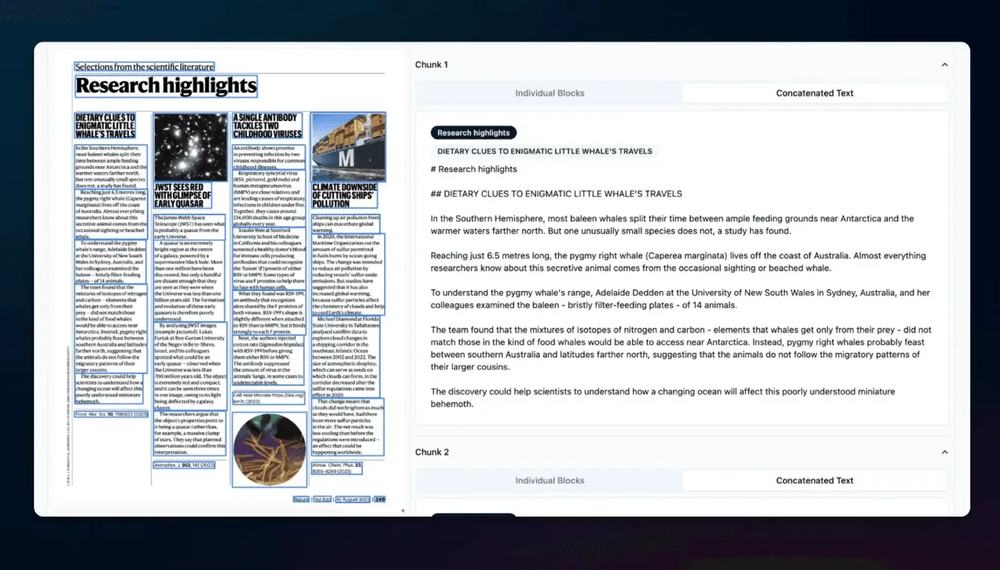Click the 'Dietary clues' gray tag pill
Viewport: 1000px width, 570px height.
coord(544,152)
